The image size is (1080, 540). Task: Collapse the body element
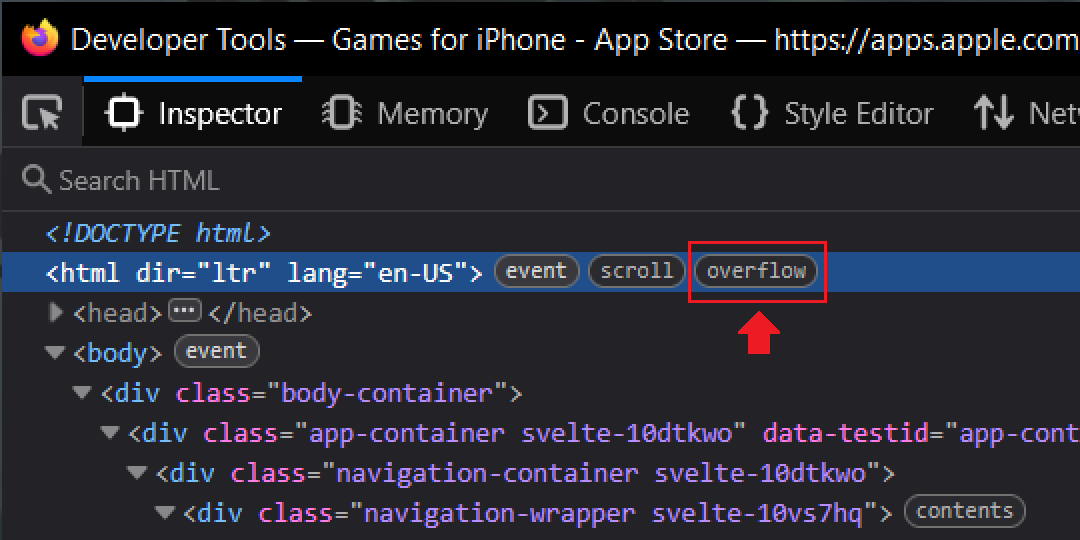(x=54, y=353)
